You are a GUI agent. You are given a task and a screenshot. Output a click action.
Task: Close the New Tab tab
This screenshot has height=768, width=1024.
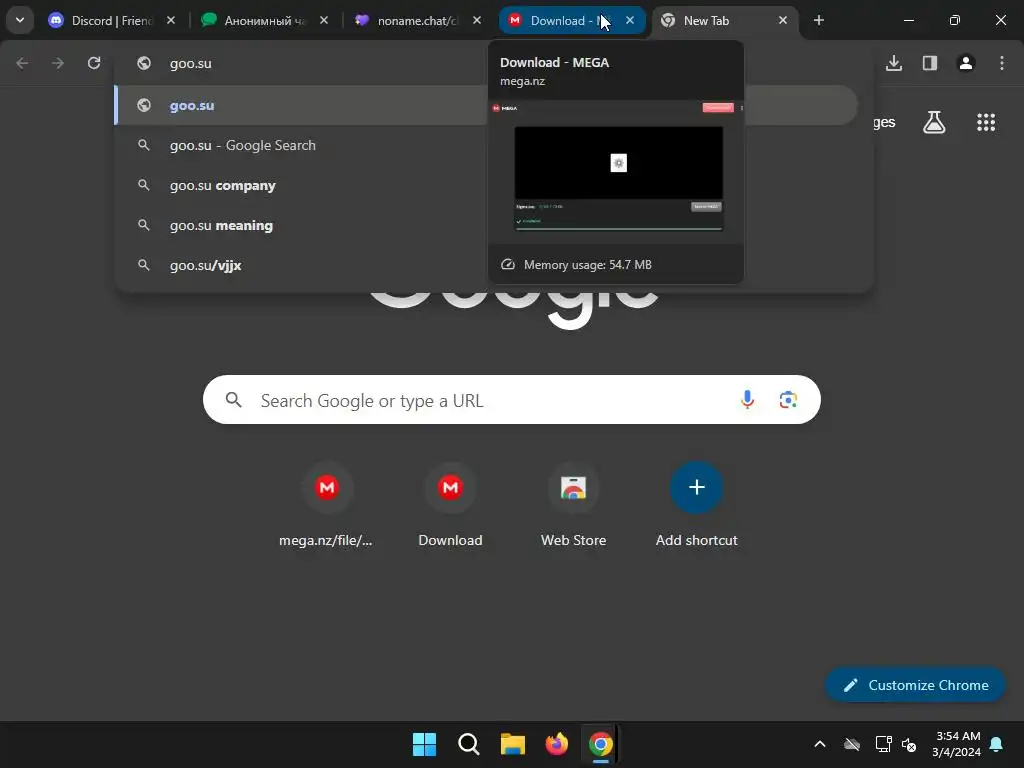tap(783, 20)
